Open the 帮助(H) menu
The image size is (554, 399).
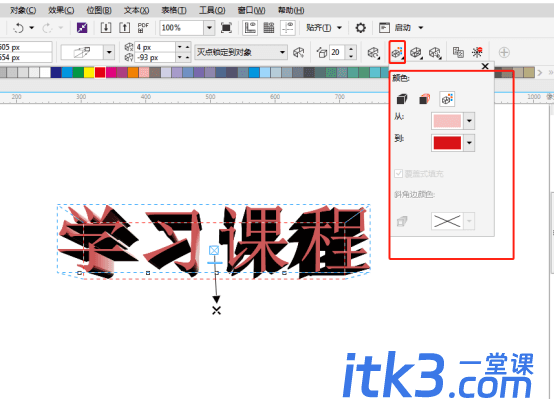[x=291, y=10]
